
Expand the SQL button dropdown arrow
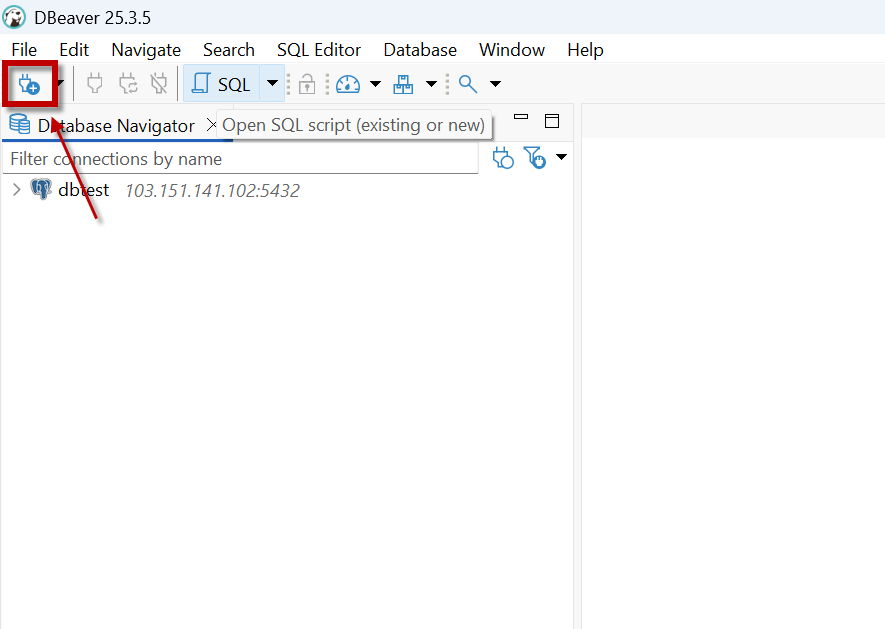(x=272, y=85)
